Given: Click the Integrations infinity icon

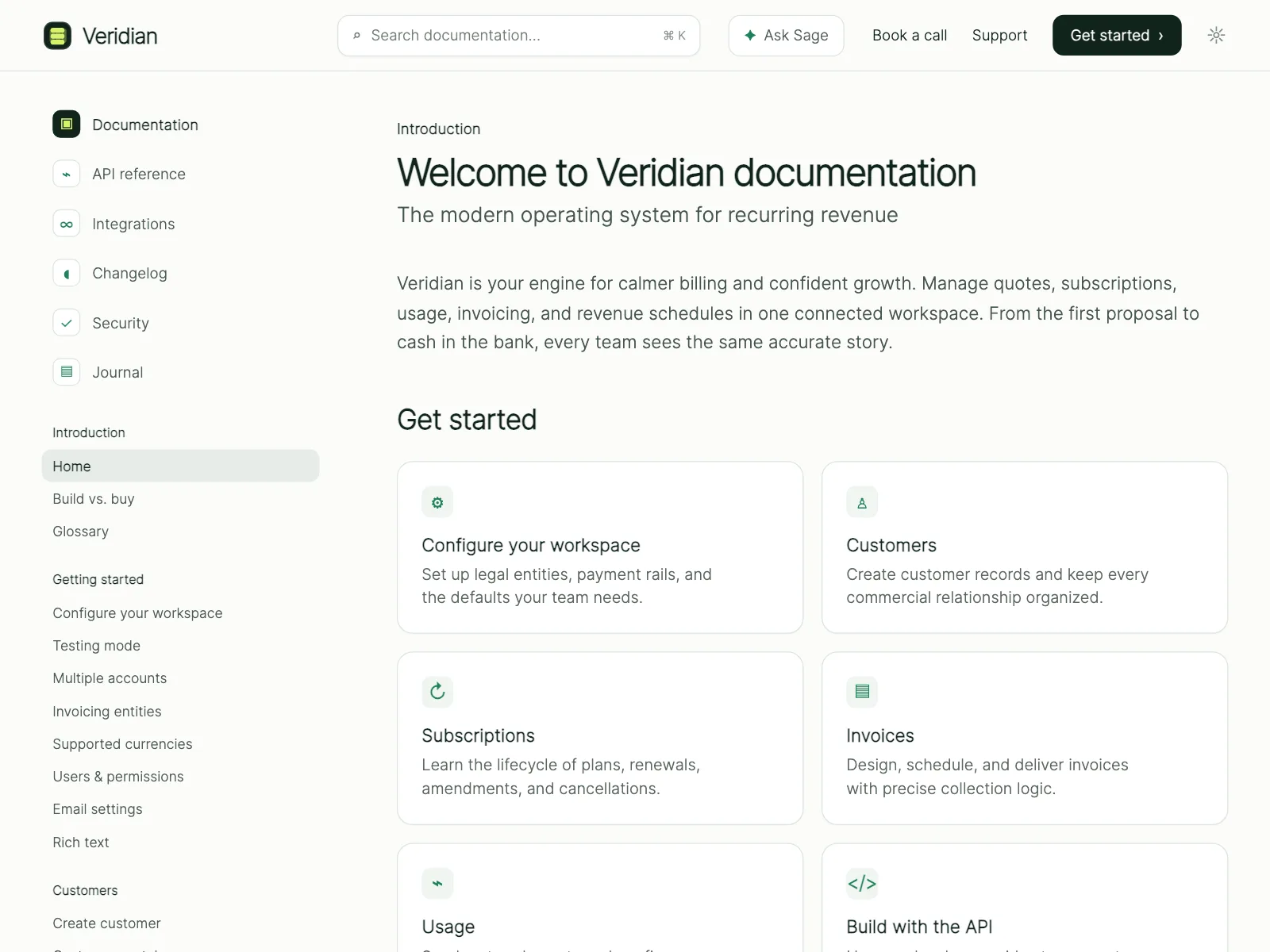Looking at the screenshot, I should point(67,224).
